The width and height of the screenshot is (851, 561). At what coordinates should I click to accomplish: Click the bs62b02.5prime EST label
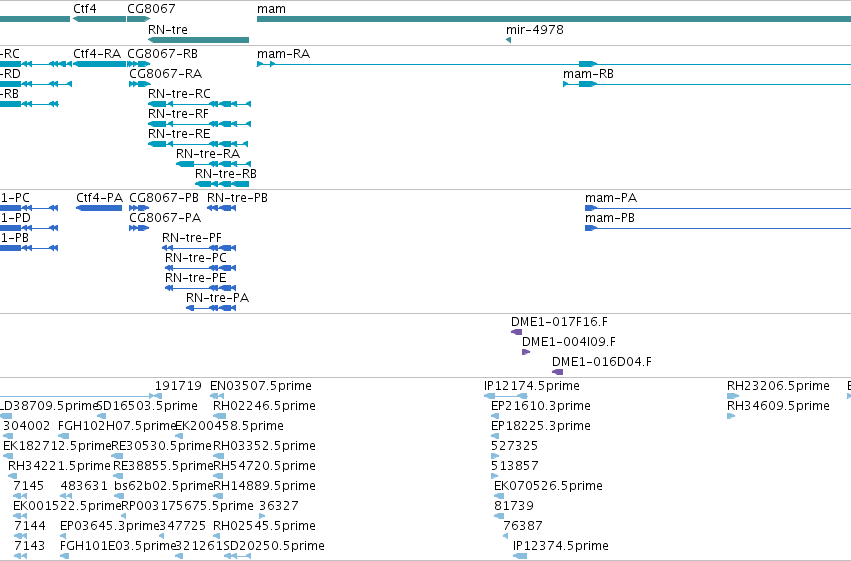click(x=164, y=486)
